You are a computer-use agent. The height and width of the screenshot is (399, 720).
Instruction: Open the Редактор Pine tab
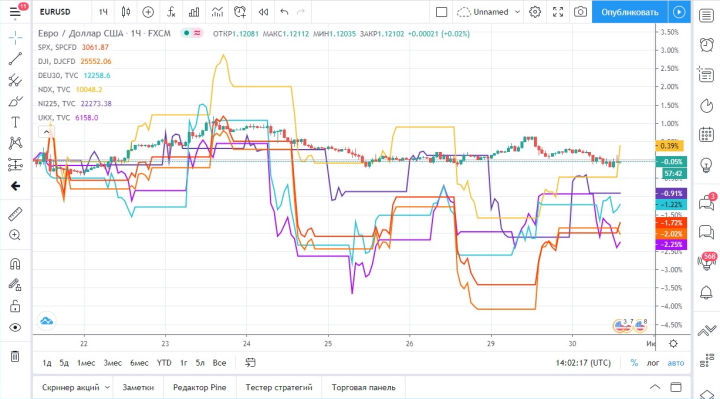(200, 388)
